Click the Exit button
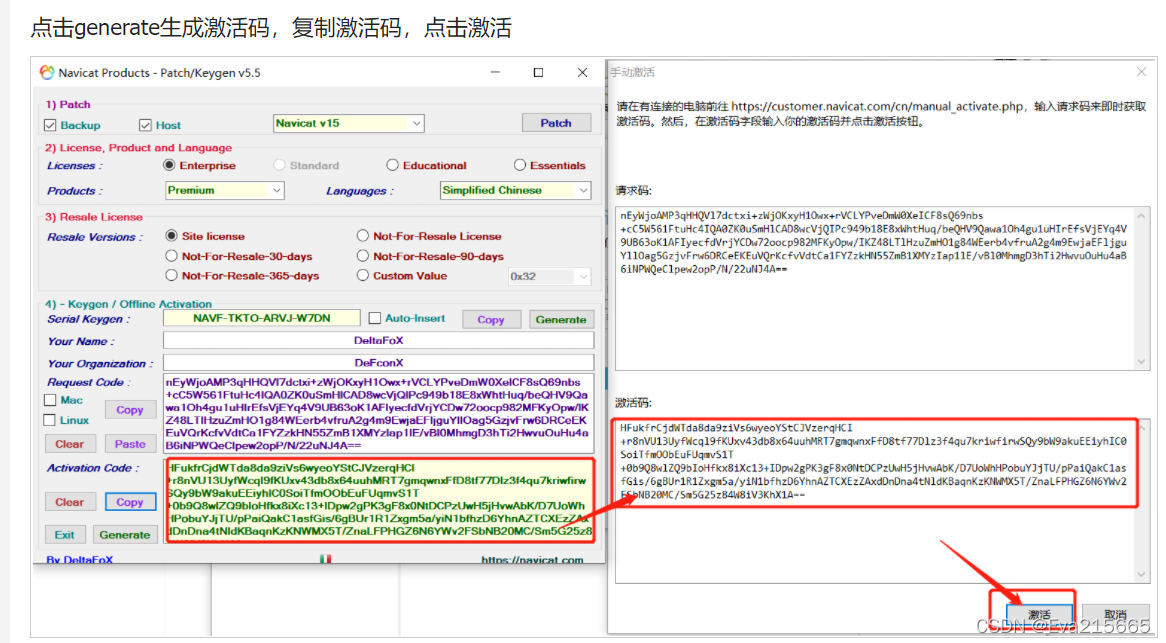The image size is (1166, 643). 65,534
